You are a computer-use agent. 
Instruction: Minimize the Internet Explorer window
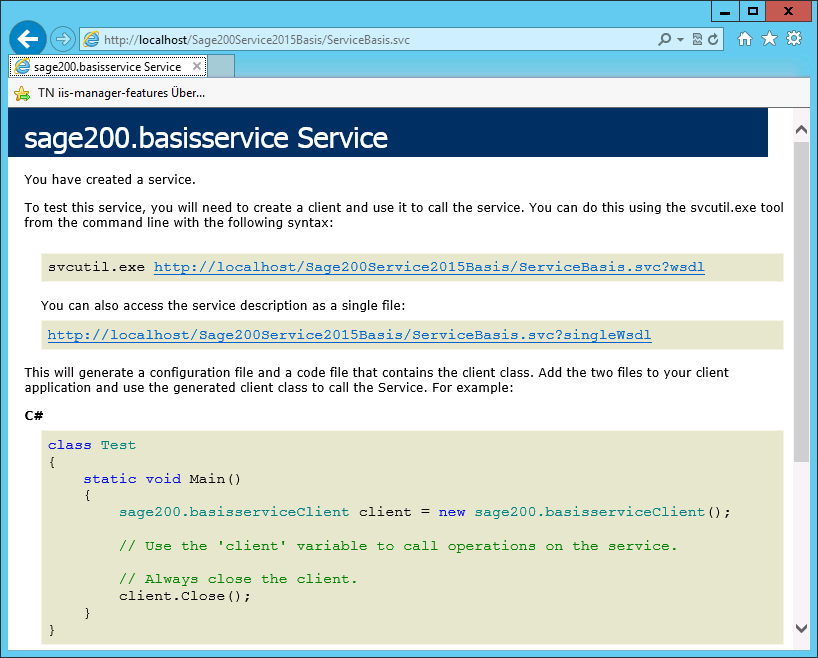(725, 11)
